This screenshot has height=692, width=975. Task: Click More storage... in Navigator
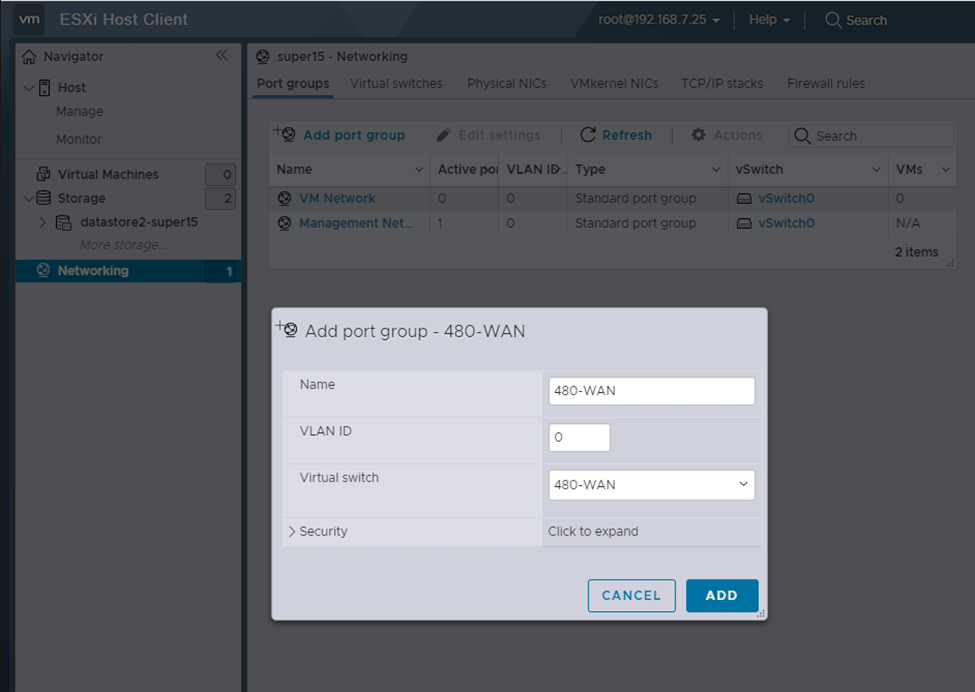coord(124,245)
